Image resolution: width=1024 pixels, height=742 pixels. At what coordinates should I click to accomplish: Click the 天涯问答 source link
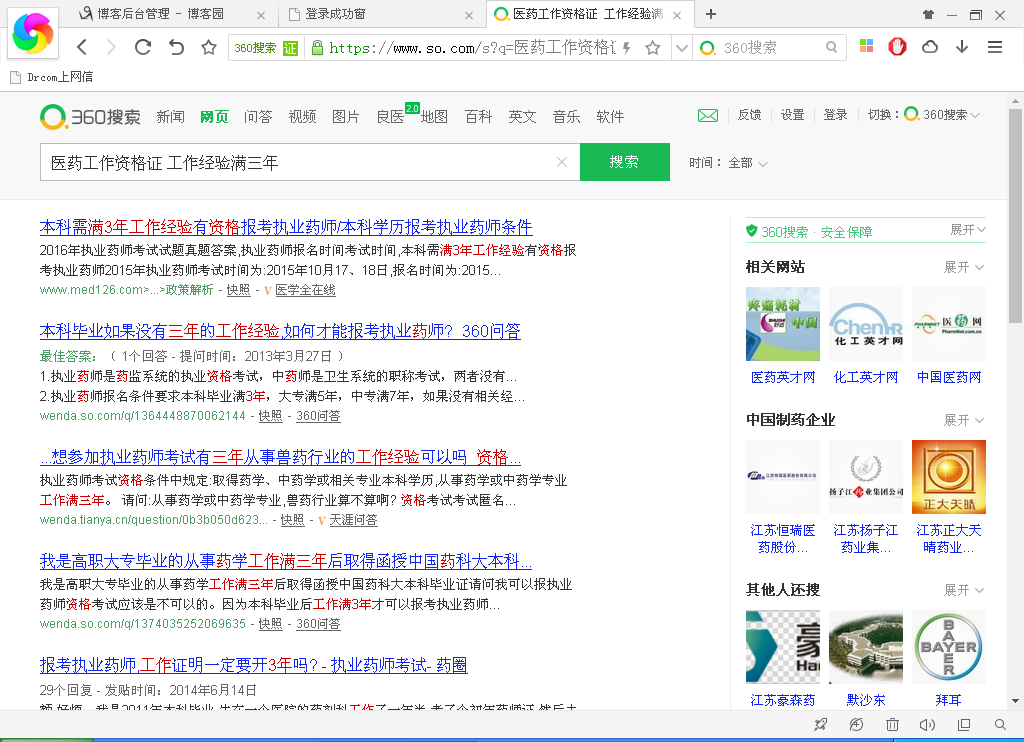pyautogui.click(x=353, y=520)
